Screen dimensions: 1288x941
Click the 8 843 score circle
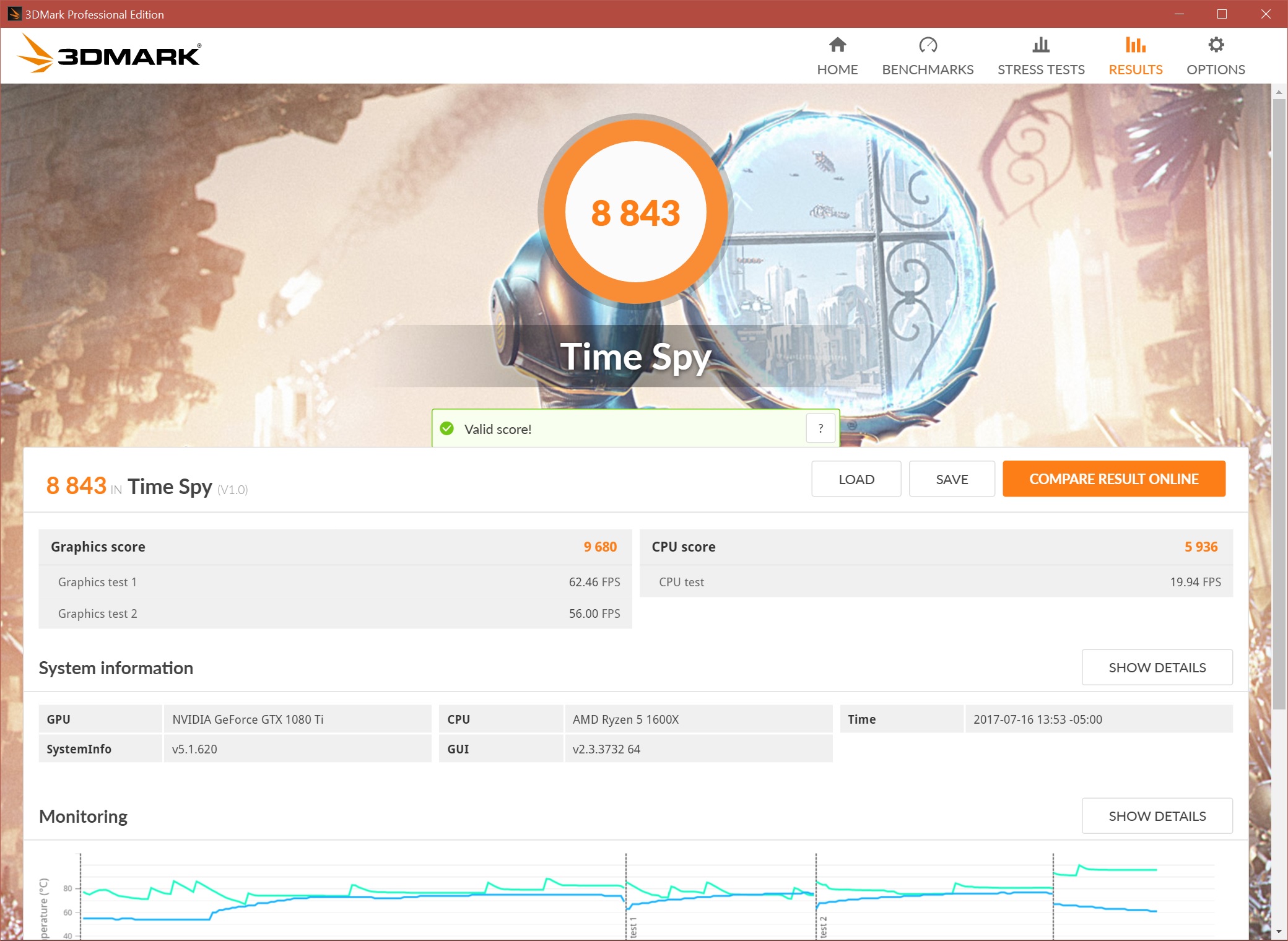pyautogui.click(x=635, y=212)
